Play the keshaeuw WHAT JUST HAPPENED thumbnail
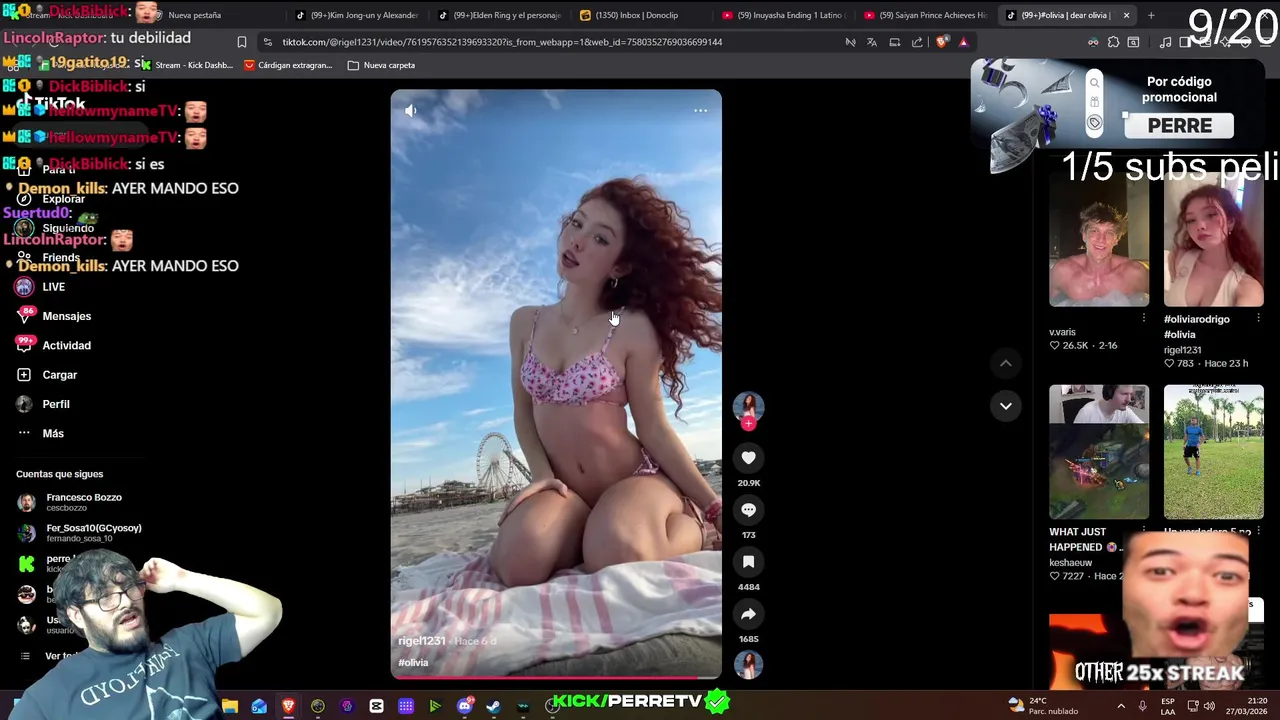The width and height of the screenshot is (1280, 720). point(1099,451)
